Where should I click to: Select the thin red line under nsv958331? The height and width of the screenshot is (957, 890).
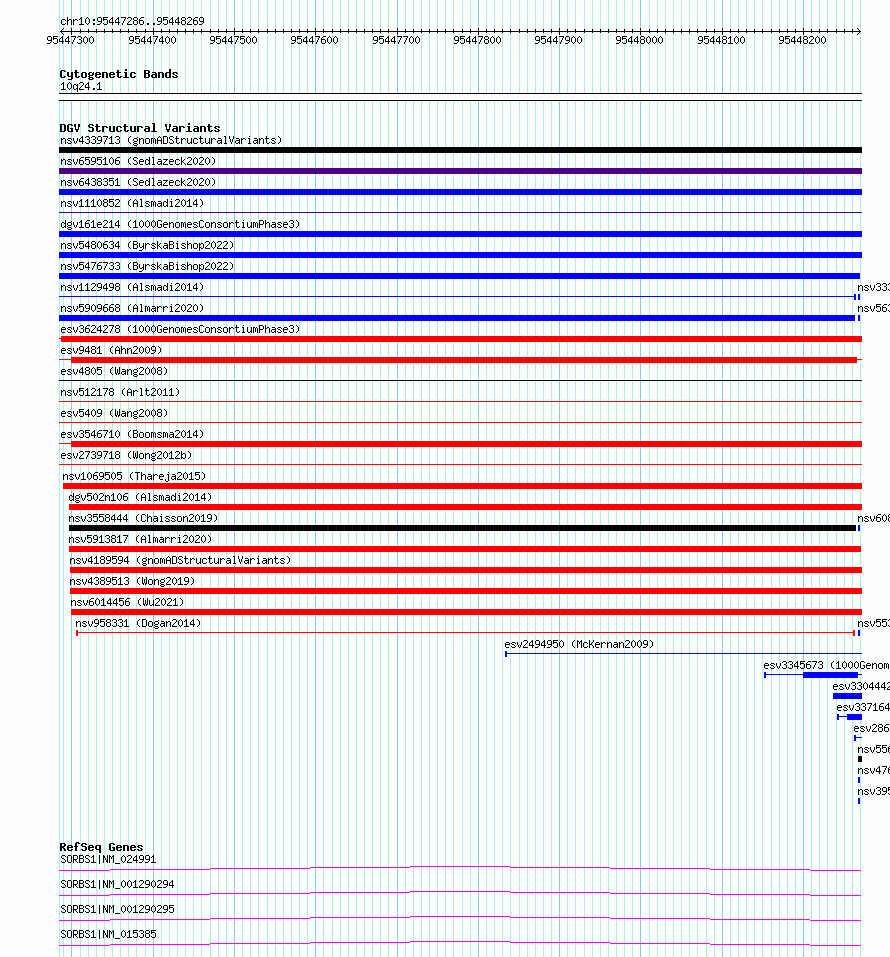point(466,633)
